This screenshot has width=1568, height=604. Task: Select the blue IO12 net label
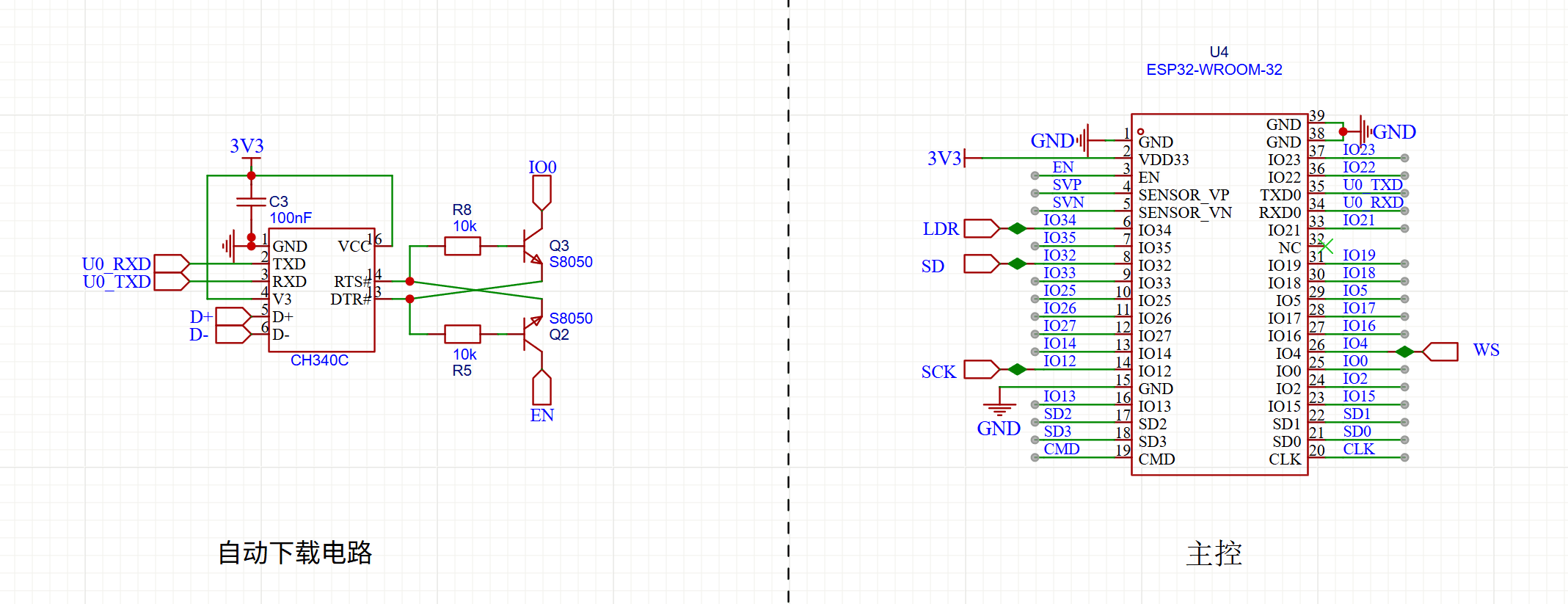(x=1060, y=361)
